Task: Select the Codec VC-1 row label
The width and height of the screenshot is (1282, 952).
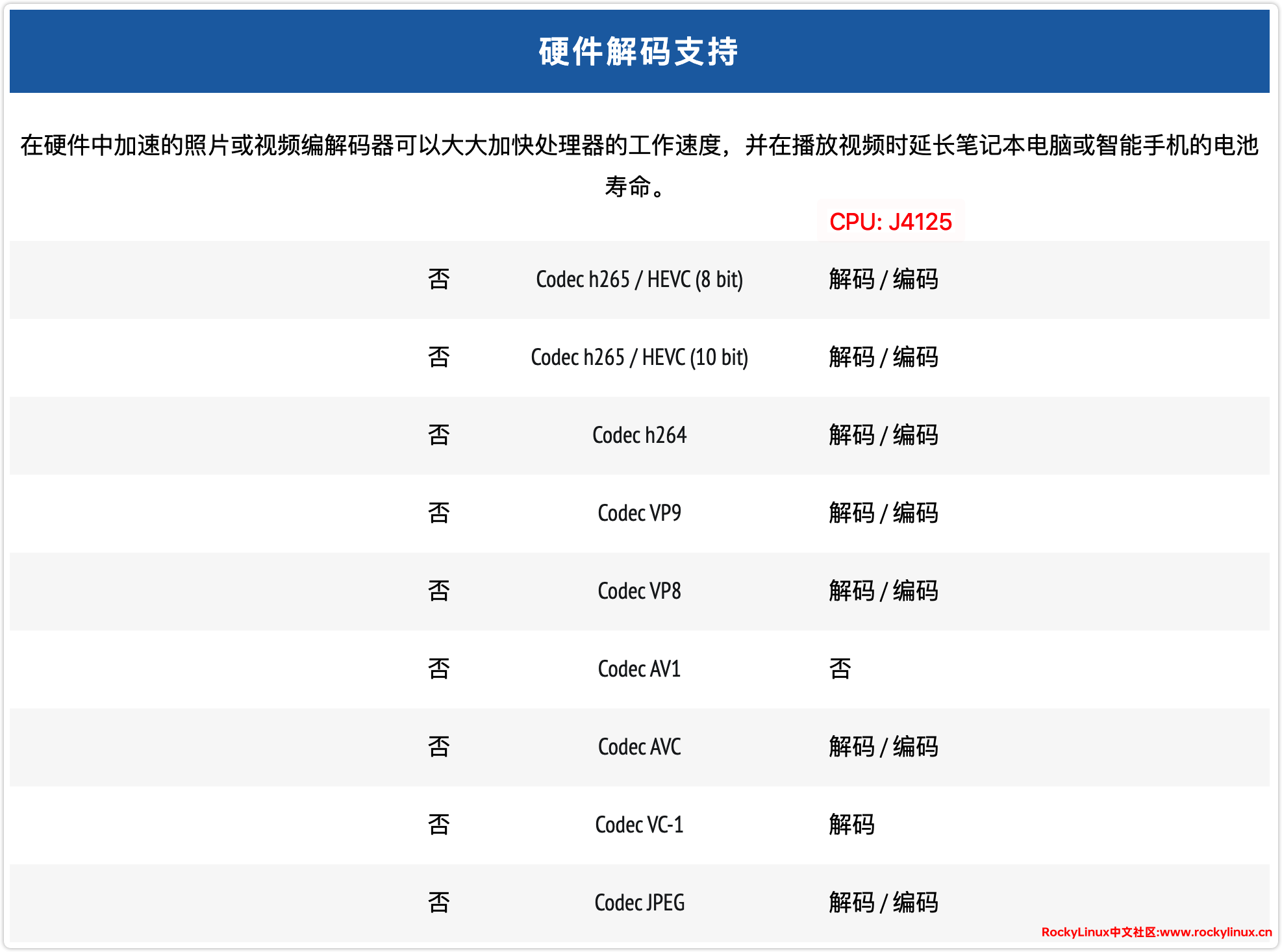Action: point(639,825)
